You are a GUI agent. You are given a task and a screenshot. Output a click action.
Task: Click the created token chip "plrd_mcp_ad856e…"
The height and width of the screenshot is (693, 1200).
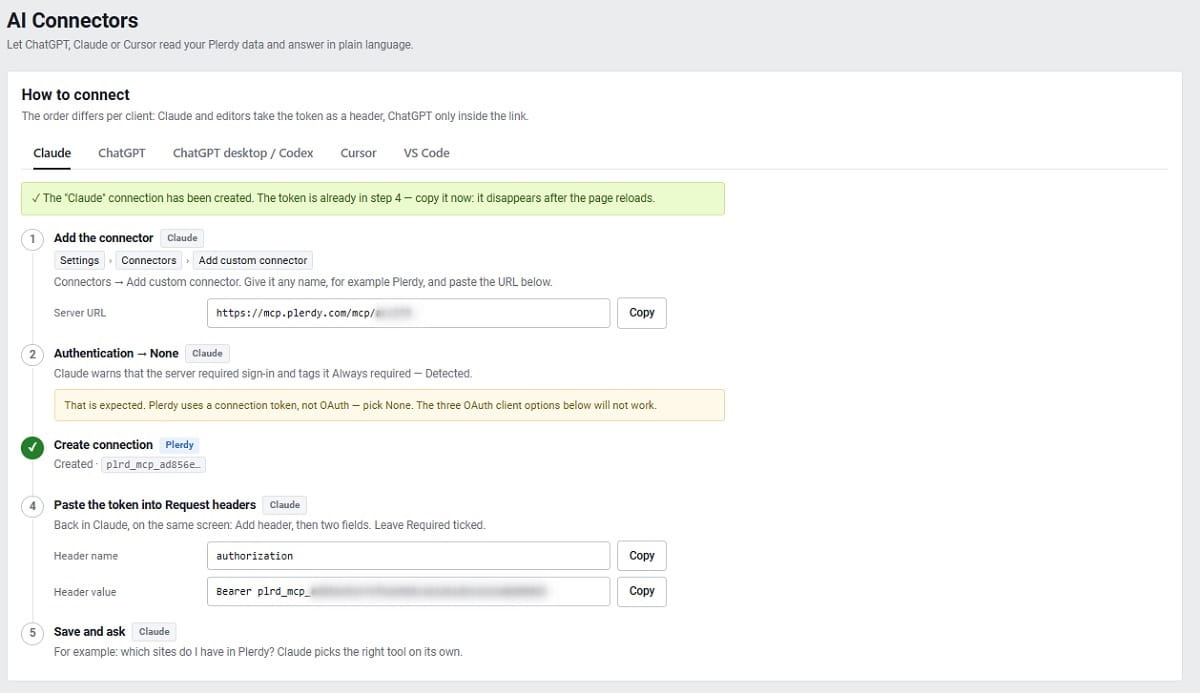coord(155,465)
